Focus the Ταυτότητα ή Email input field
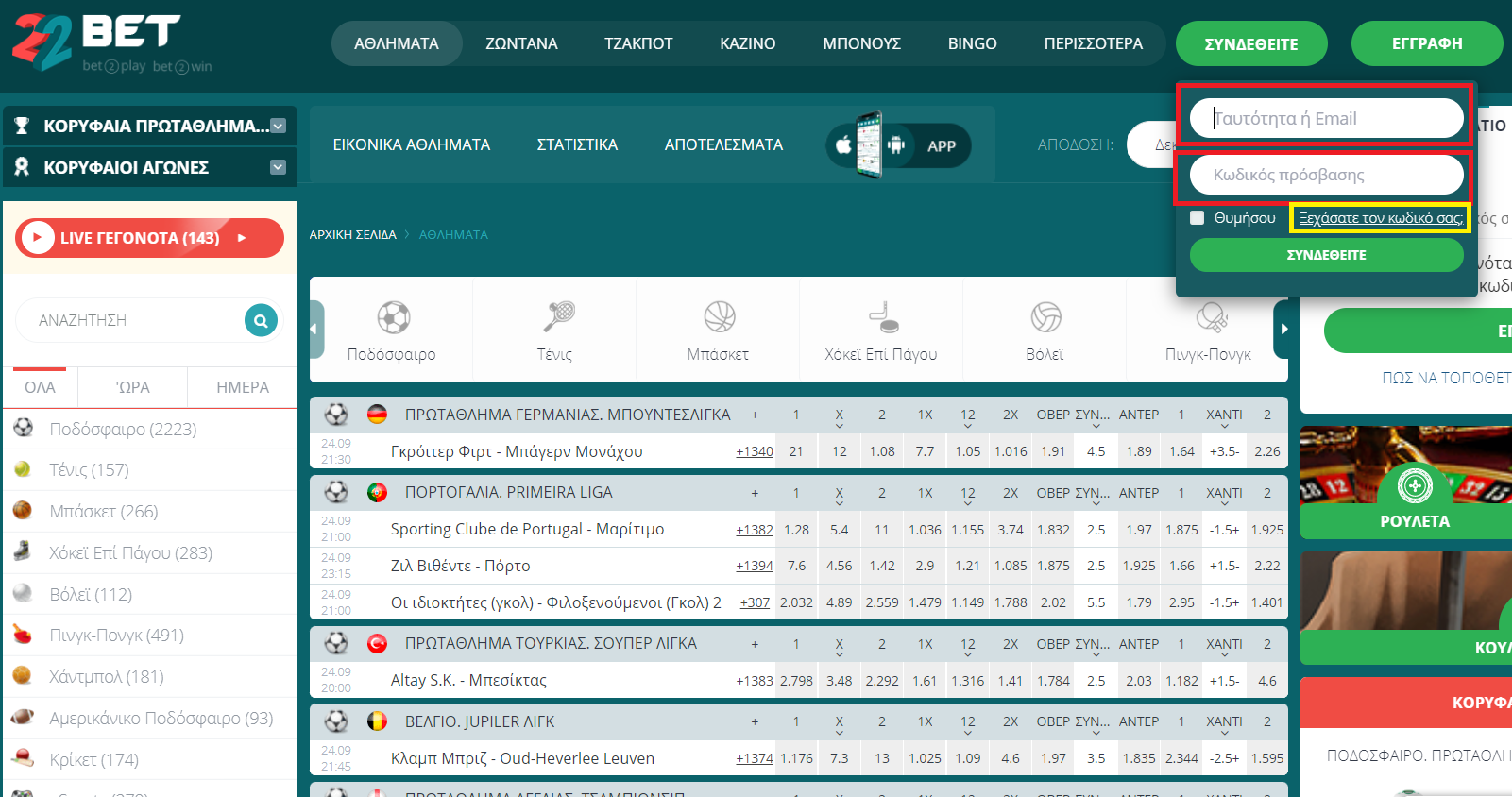This screenshot has width=1512, height=797. 1326,118
